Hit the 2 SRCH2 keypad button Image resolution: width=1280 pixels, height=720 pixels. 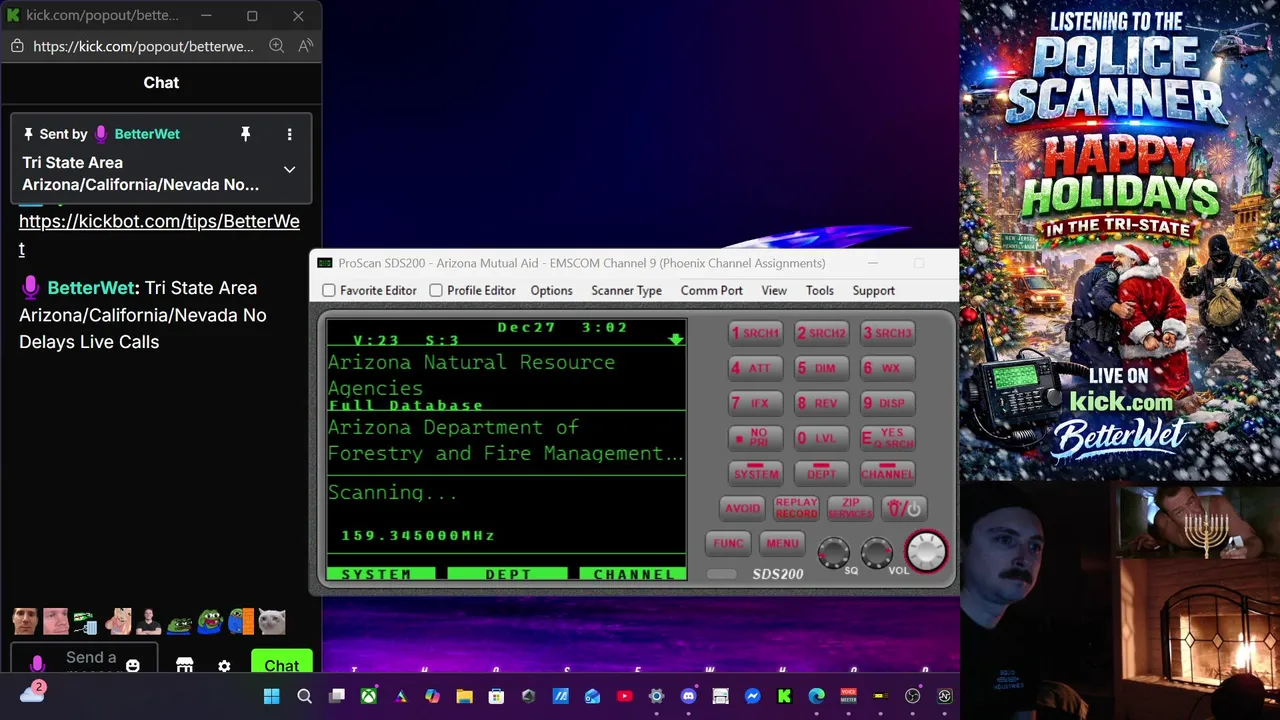coord(821,333)
